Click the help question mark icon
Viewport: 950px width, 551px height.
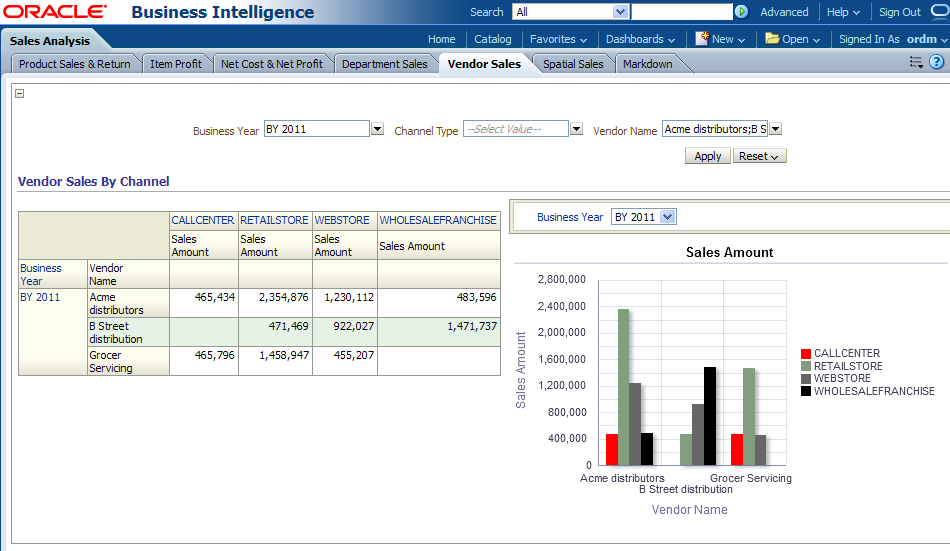click(x=936, y=62)
